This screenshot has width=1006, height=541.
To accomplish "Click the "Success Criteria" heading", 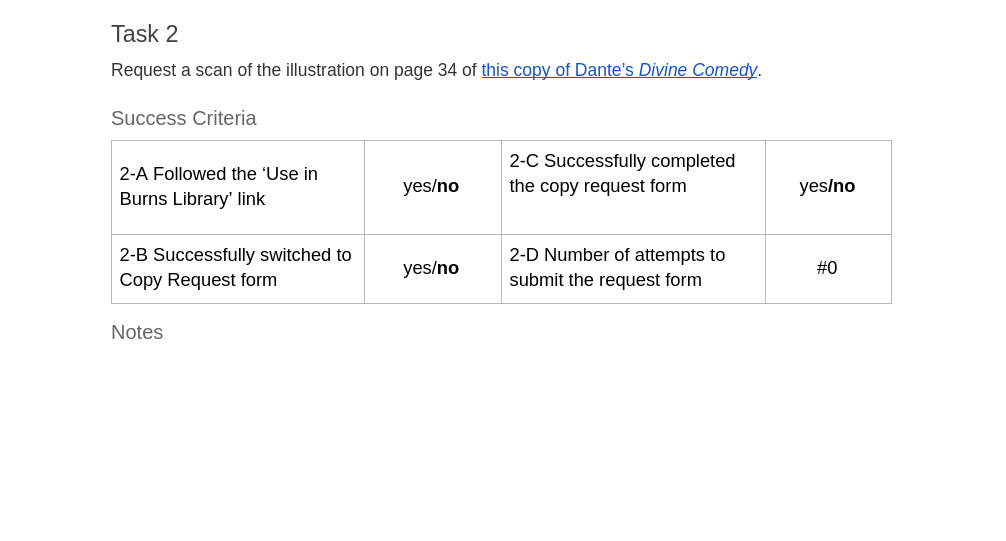I will point(184,118).
